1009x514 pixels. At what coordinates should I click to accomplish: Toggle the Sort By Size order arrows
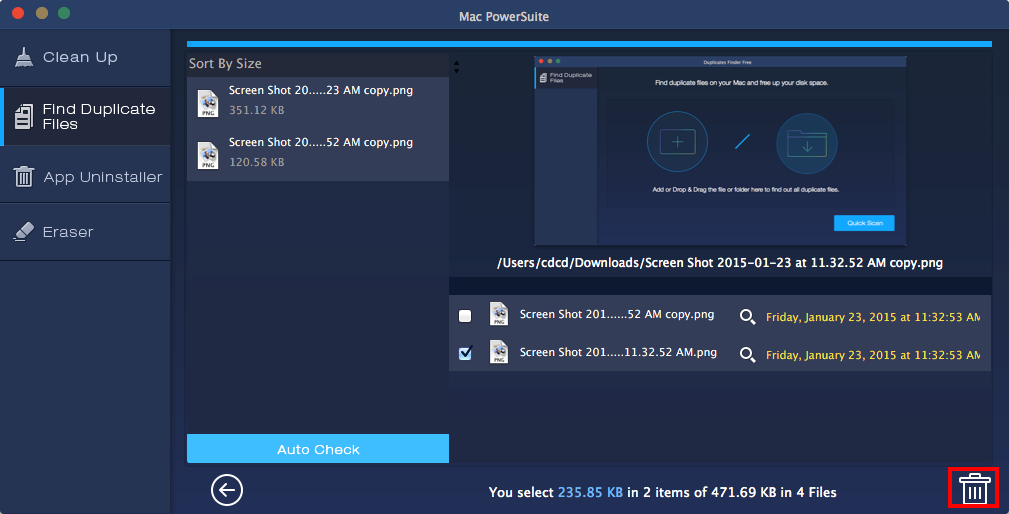[x=456, y=67]
